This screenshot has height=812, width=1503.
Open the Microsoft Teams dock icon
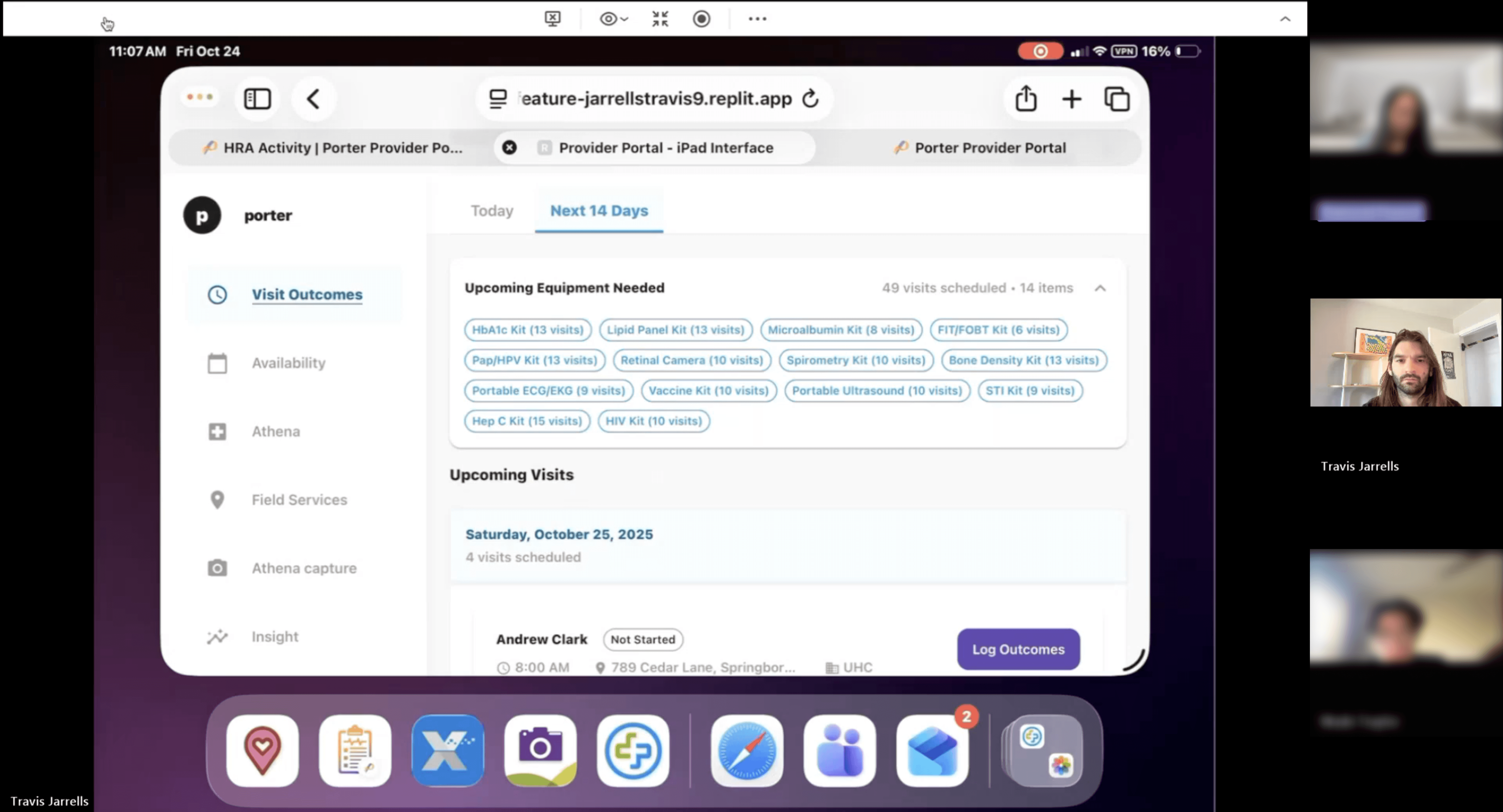(840, 750)
